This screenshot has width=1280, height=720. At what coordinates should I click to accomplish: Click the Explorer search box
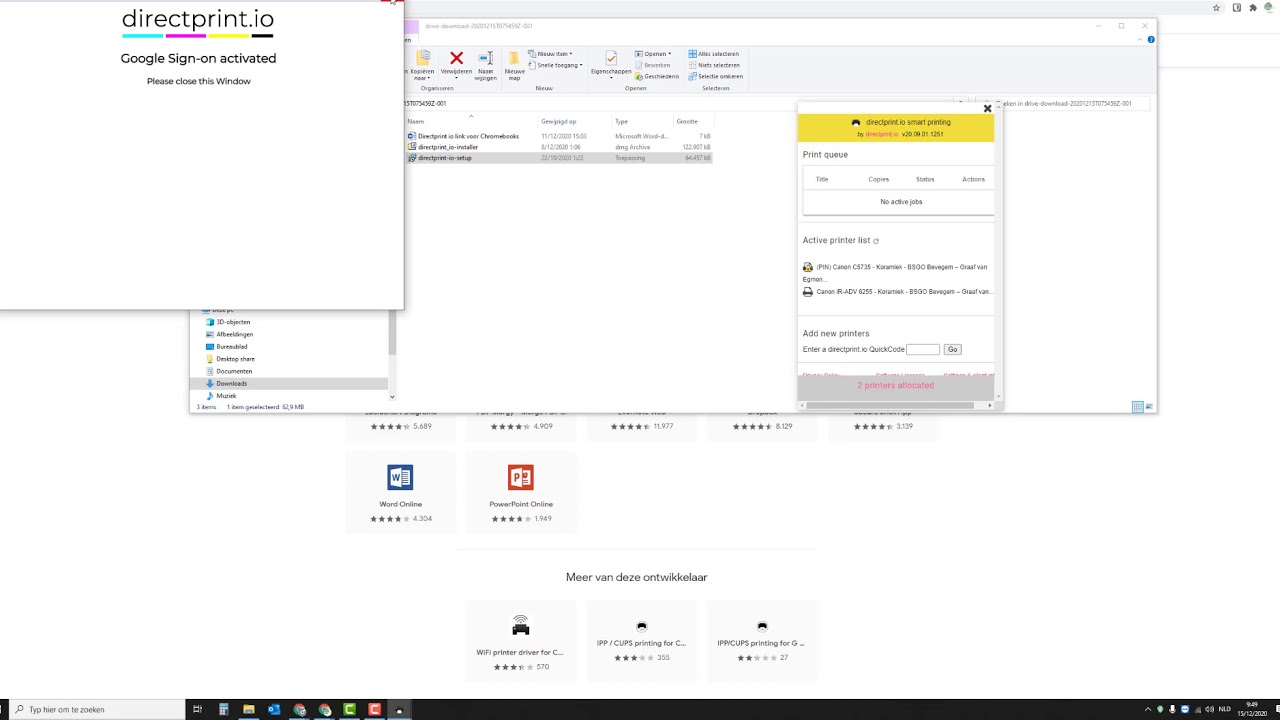(x=1065, y=103)
